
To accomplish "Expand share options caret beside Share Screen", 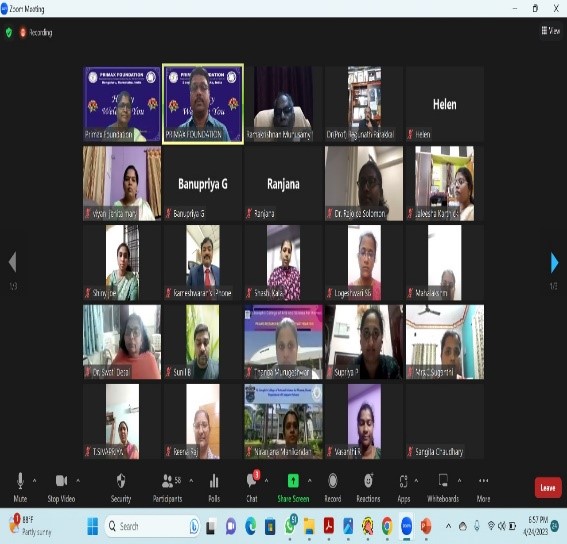I will point(310,481).
